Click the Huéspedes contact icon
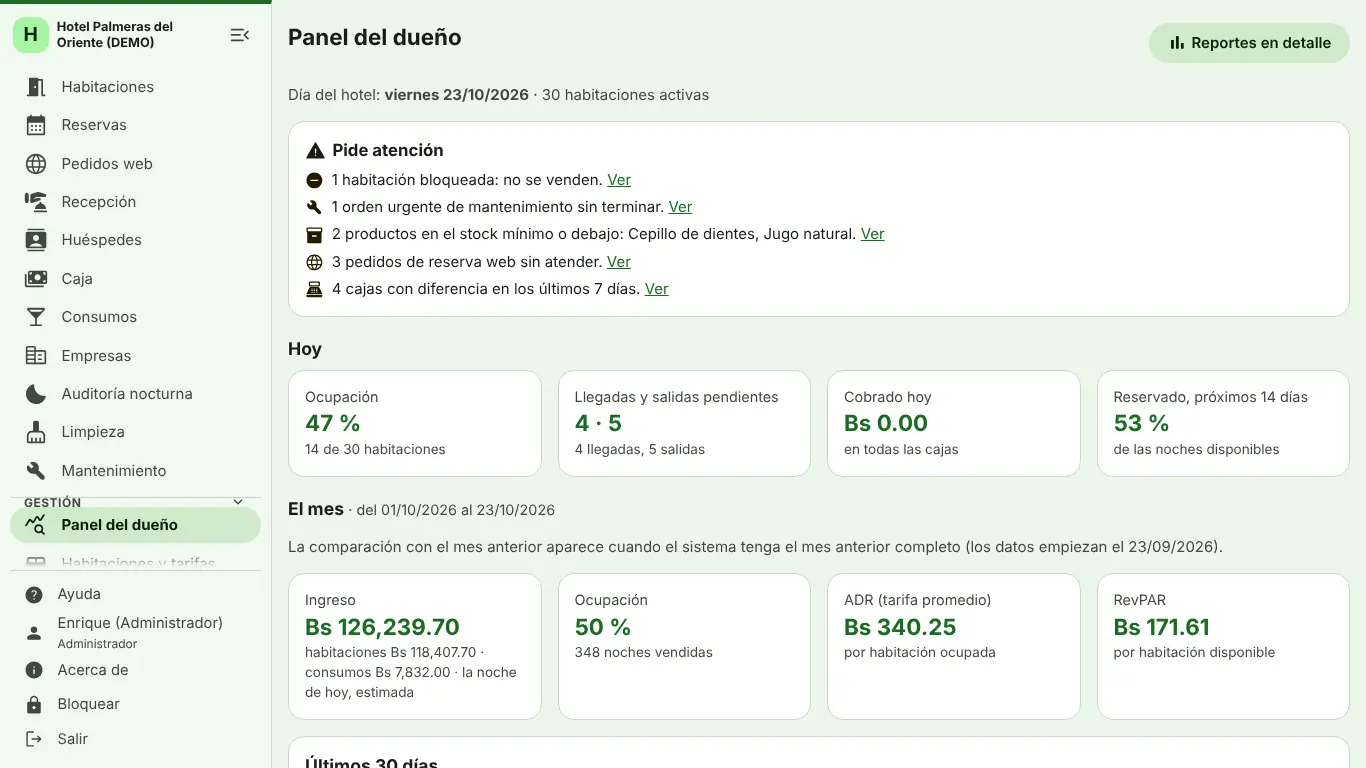The image size is (1366, 768). tap(36, 240)
